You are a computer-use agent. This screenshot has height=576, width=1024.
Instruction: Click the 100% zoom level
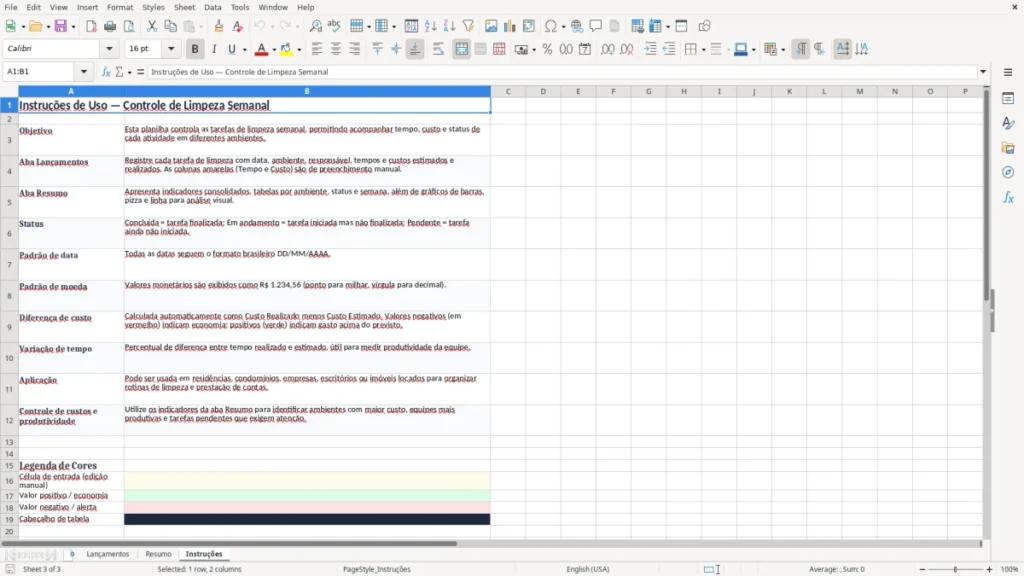point(1010,569)
